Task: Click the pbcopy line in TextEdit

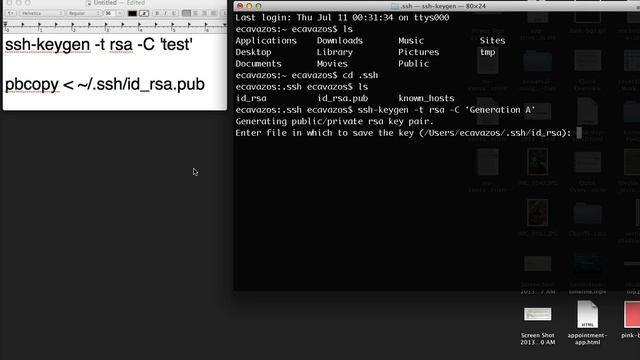Action: coord(104,84)
